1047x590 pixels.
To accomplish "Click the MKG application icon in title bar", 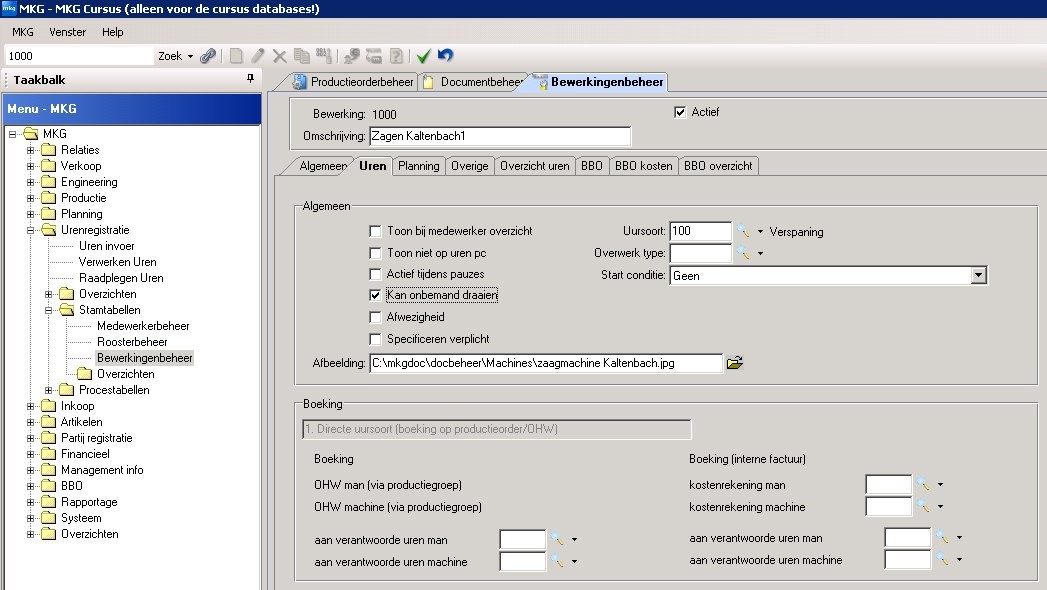I will (9, 8).
